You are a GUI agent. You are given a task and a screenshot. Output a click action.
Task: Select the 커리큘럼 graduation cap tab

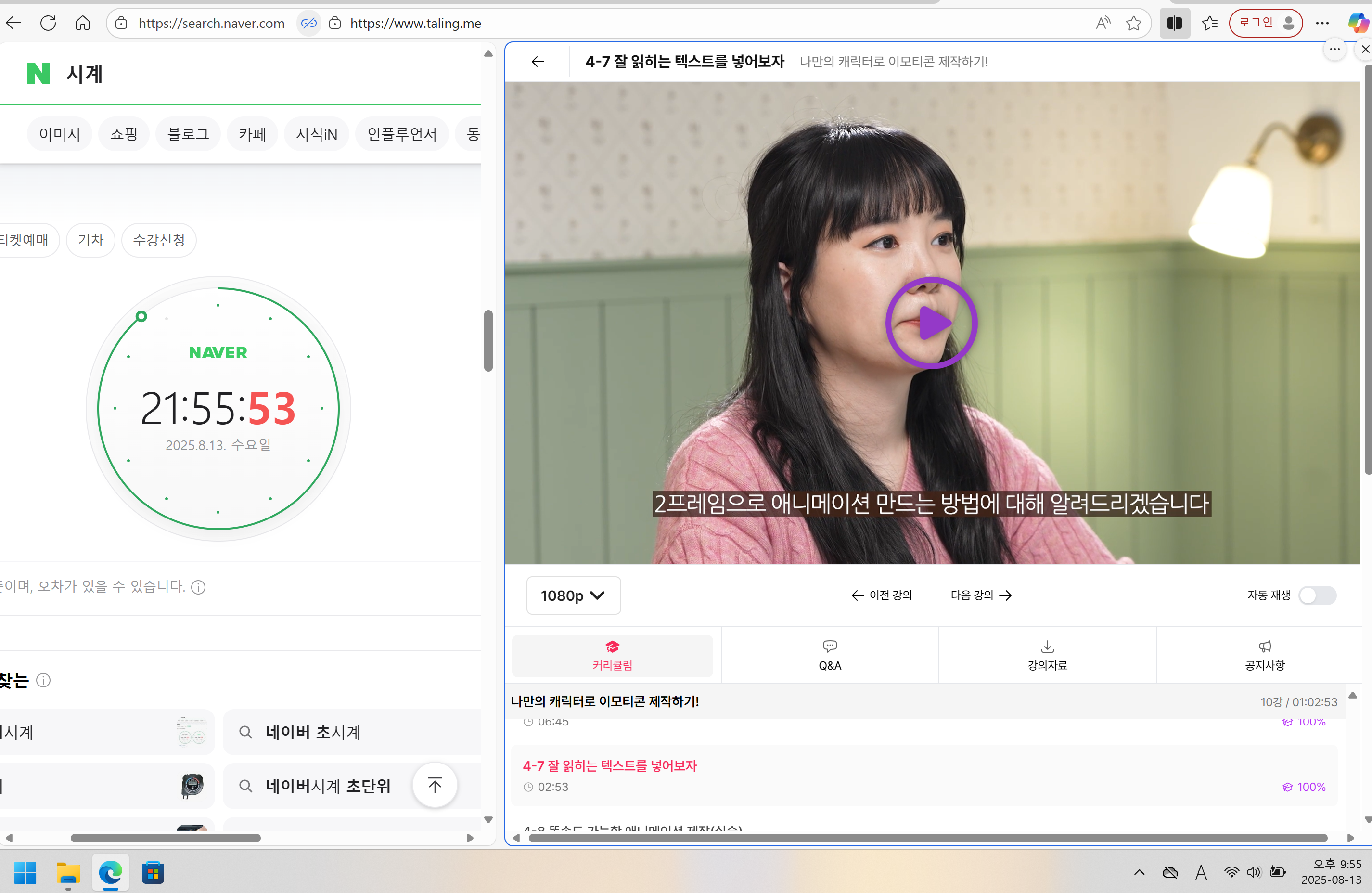(612, 655)
